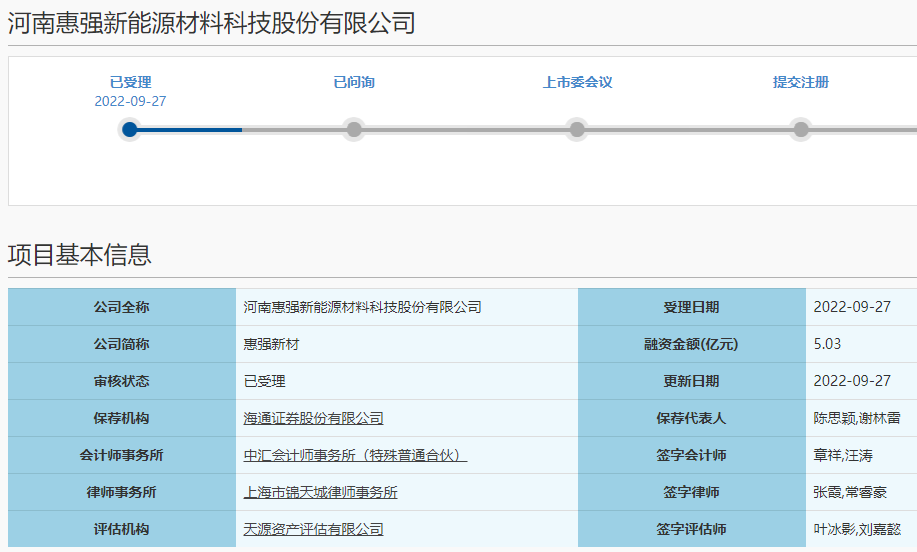Screen dimensions: 917x552
Task: Open 上海市锦天城律师事务所 law firm link
Action: coord(320,492)
